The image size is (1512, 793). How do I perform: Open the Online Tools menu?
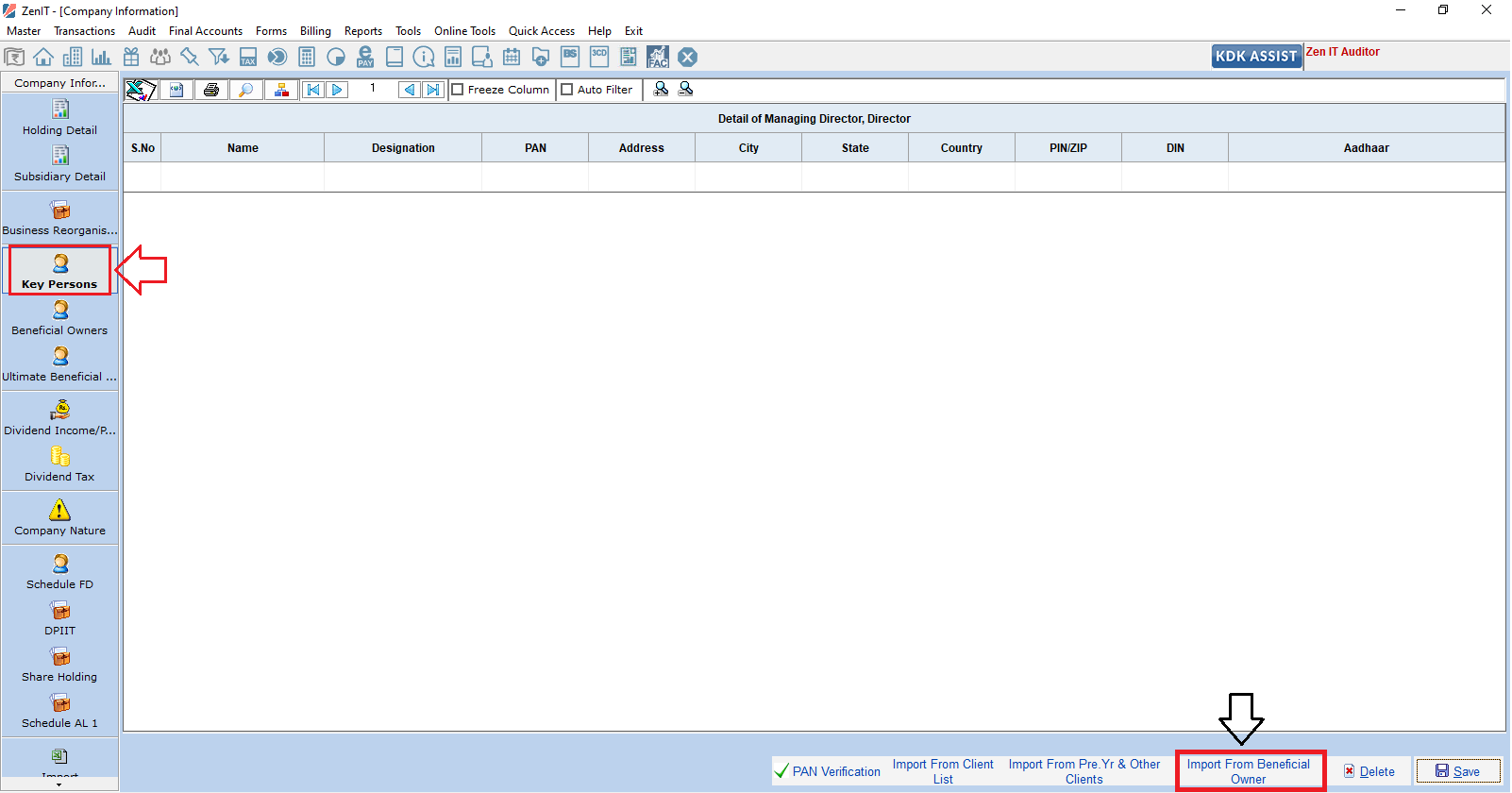[x=464, y=31]
